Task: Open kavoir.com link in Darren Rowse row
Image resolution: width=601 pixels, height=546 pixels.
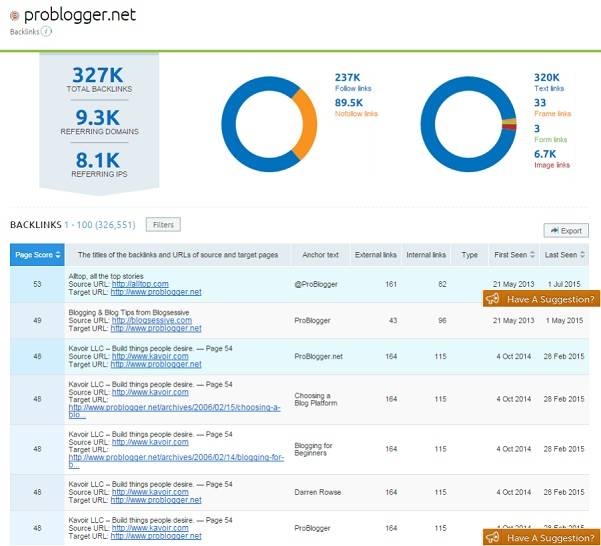Action: pos(150,492)
